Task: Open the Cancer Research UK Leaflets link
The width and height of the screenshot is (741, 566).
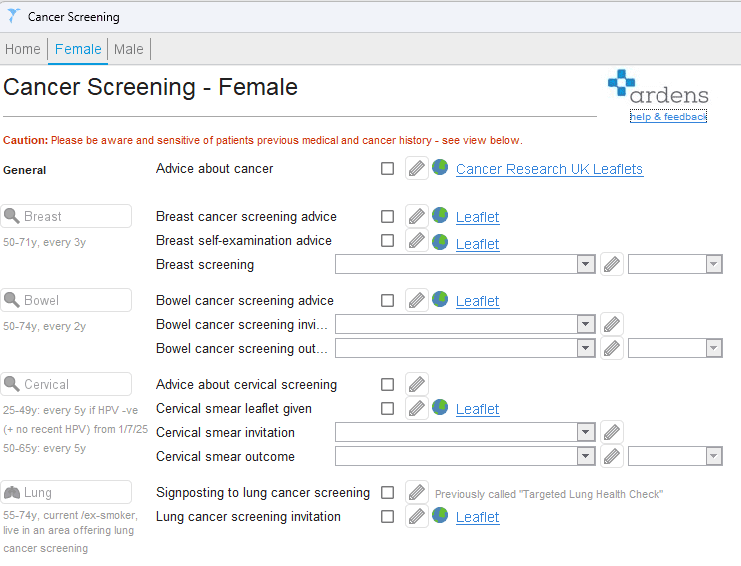Action: click(x=549, y=169)
